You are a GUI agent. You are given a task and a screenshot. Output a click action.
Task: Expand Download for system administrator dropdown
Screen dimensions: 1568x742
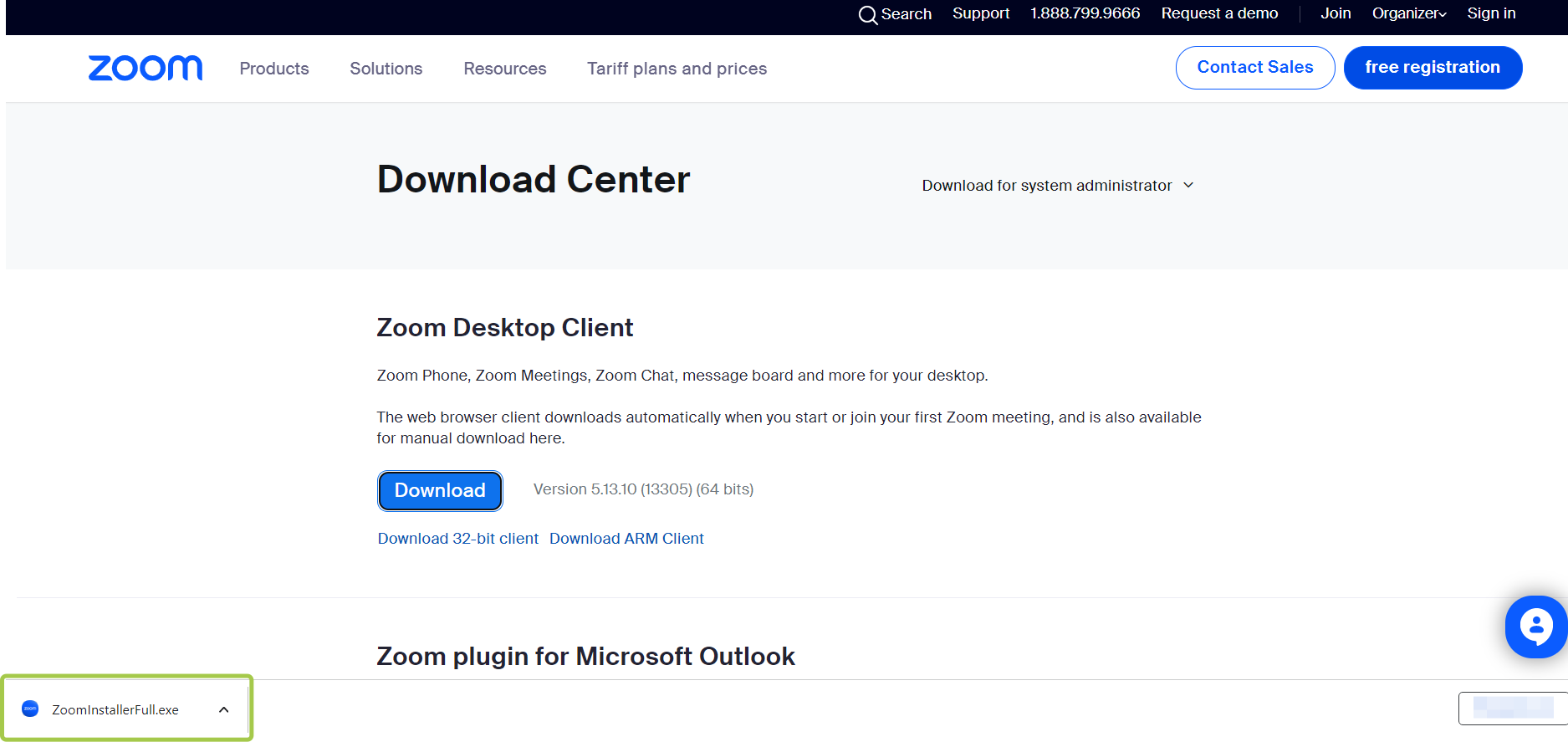[1058, 185]
